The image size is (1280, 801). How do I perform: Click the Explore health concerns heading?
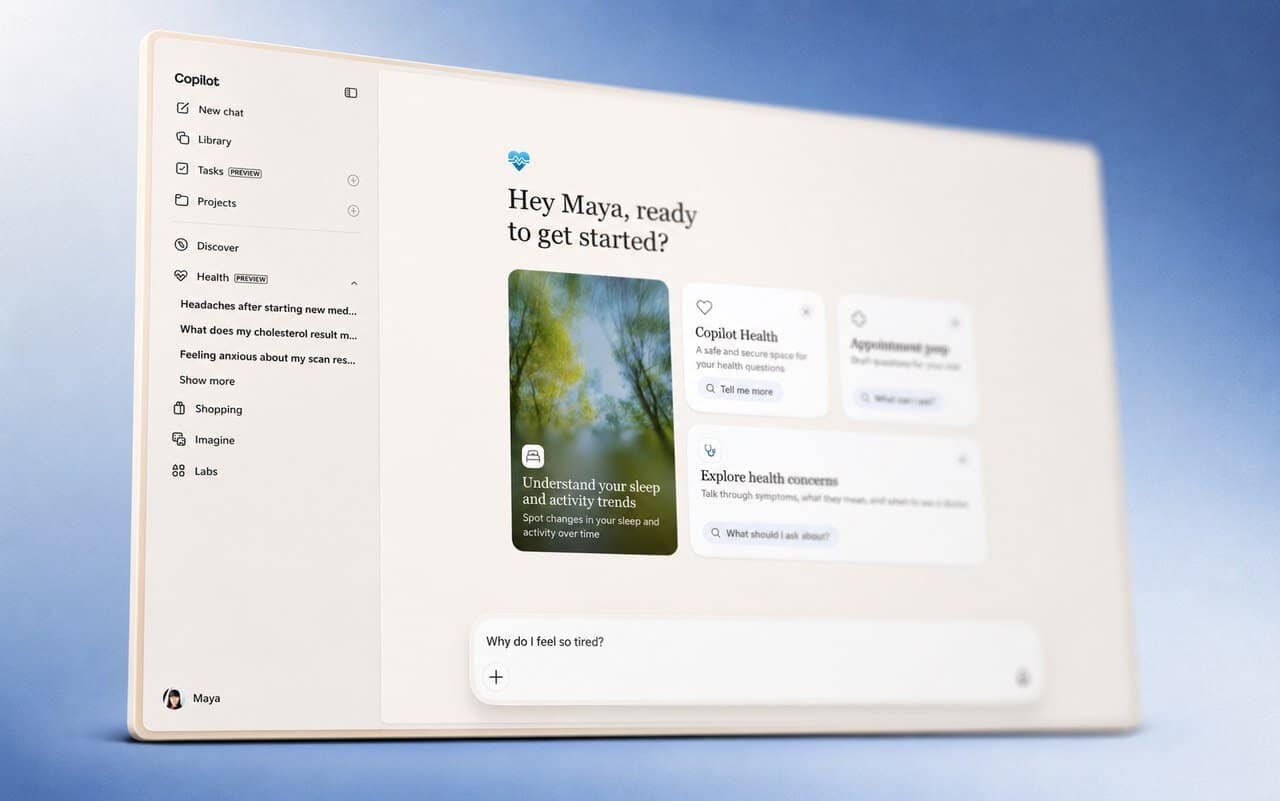click(769, 478)
